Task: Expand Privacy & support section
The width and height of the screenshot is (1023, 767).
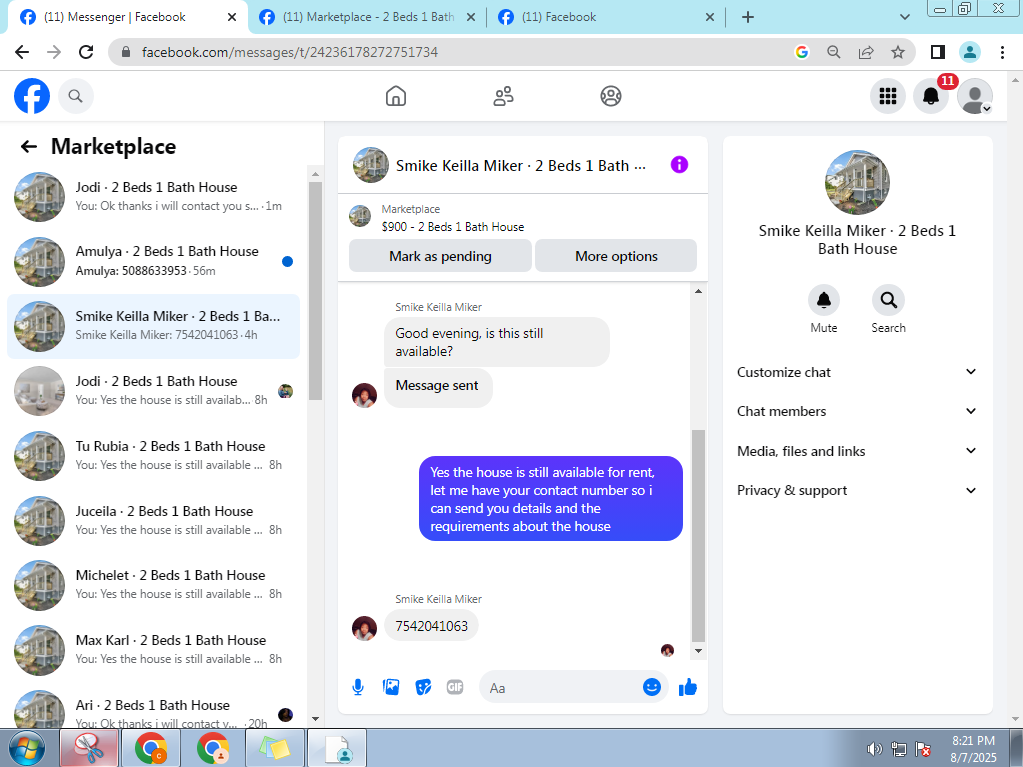Action: point(857,490)
